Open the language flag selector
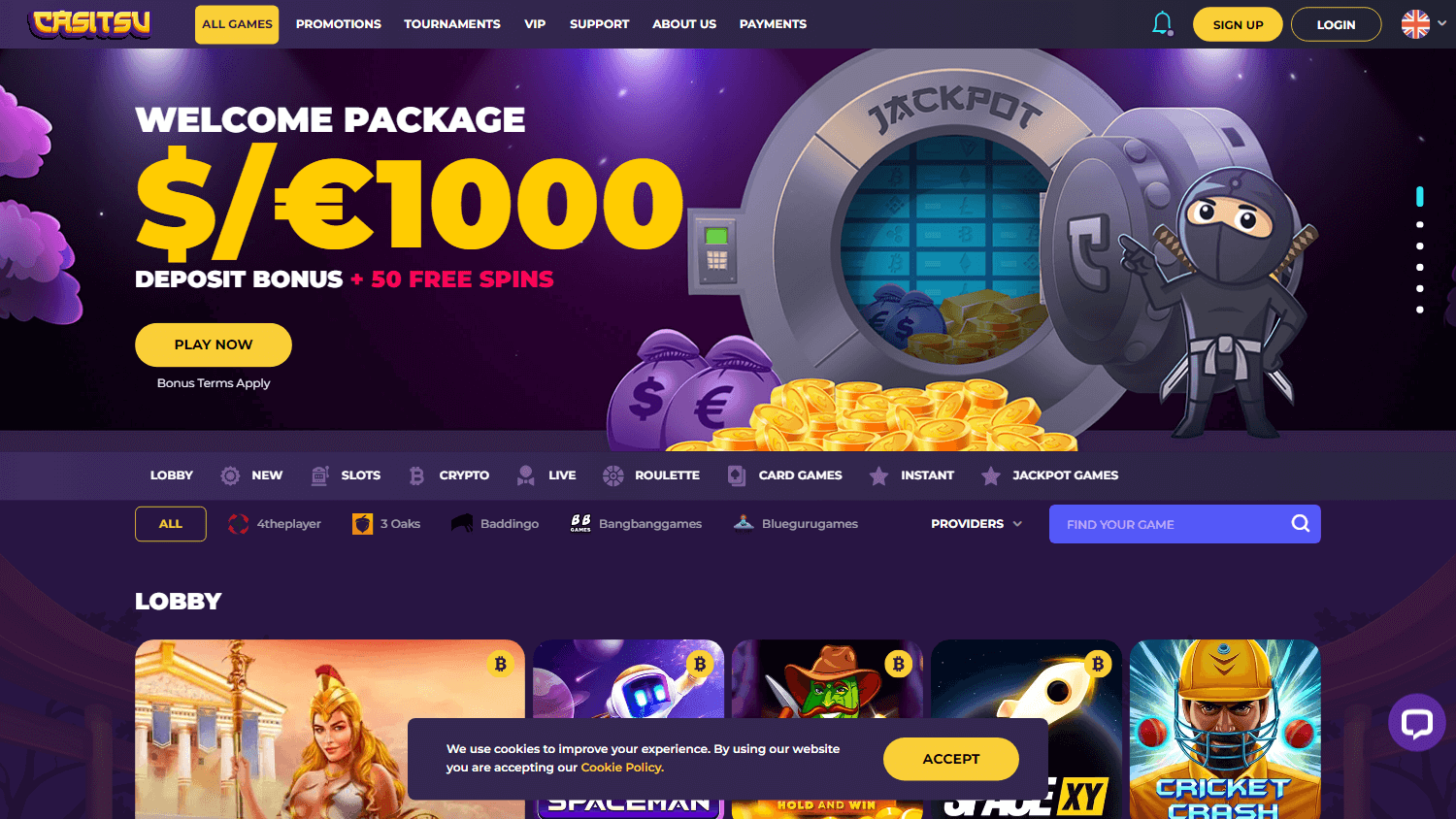The height and width of the screenshot is (819, 1456). [1424, 24]
